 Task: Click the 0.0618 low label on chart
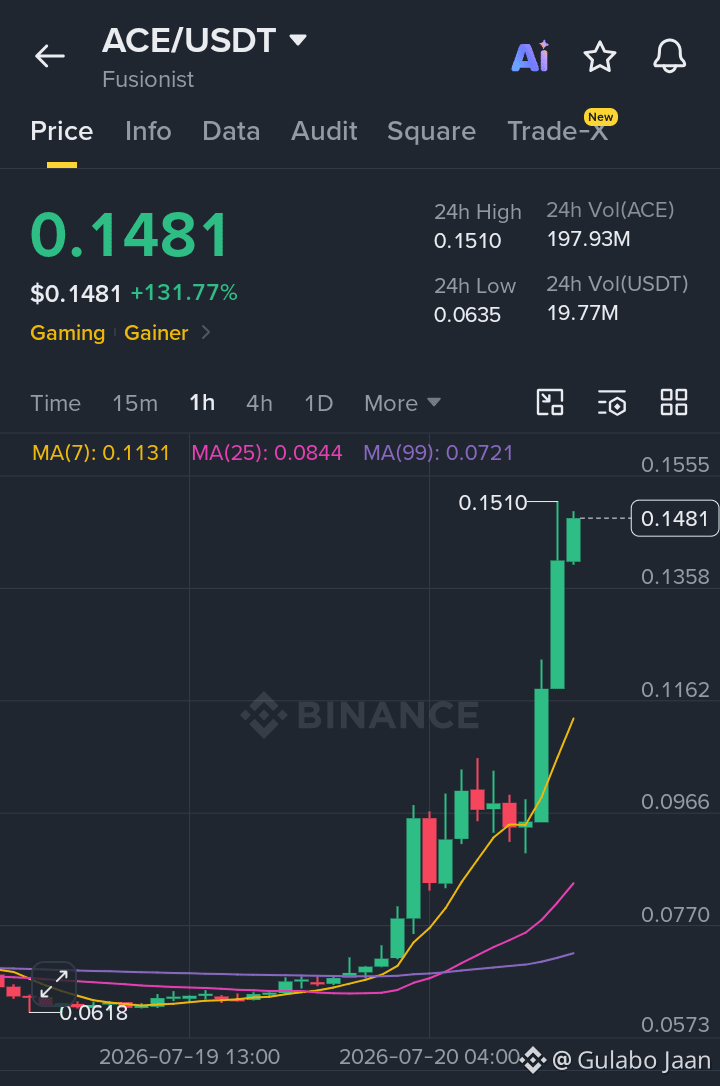click(93, 1013)
